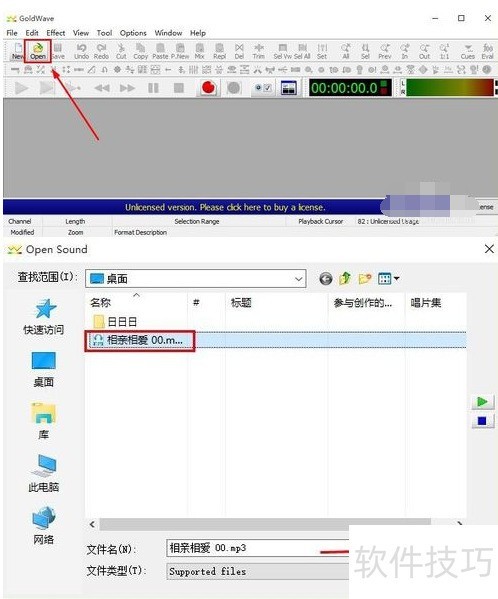Screen dimensions: 498x599
Task: Click the gray stop recording button
Action: click(x=234, y=88)
